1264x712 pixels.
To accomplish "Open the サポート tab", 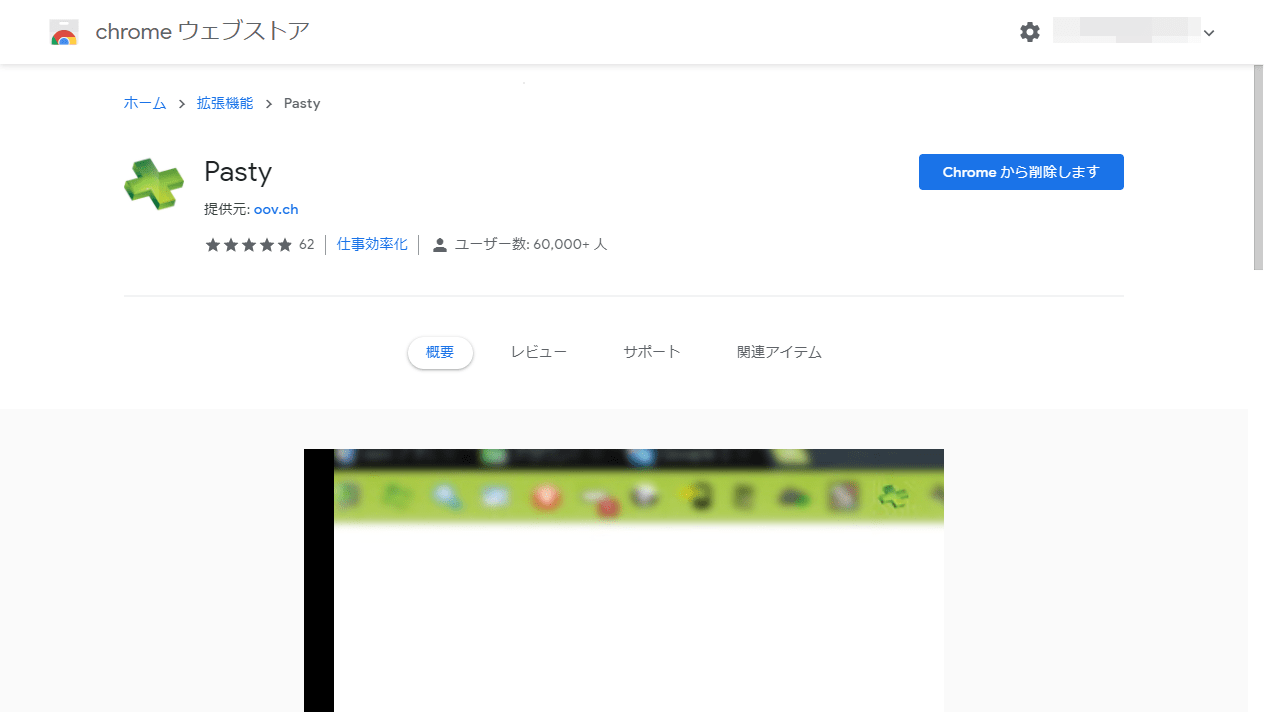I will point(652,352).
